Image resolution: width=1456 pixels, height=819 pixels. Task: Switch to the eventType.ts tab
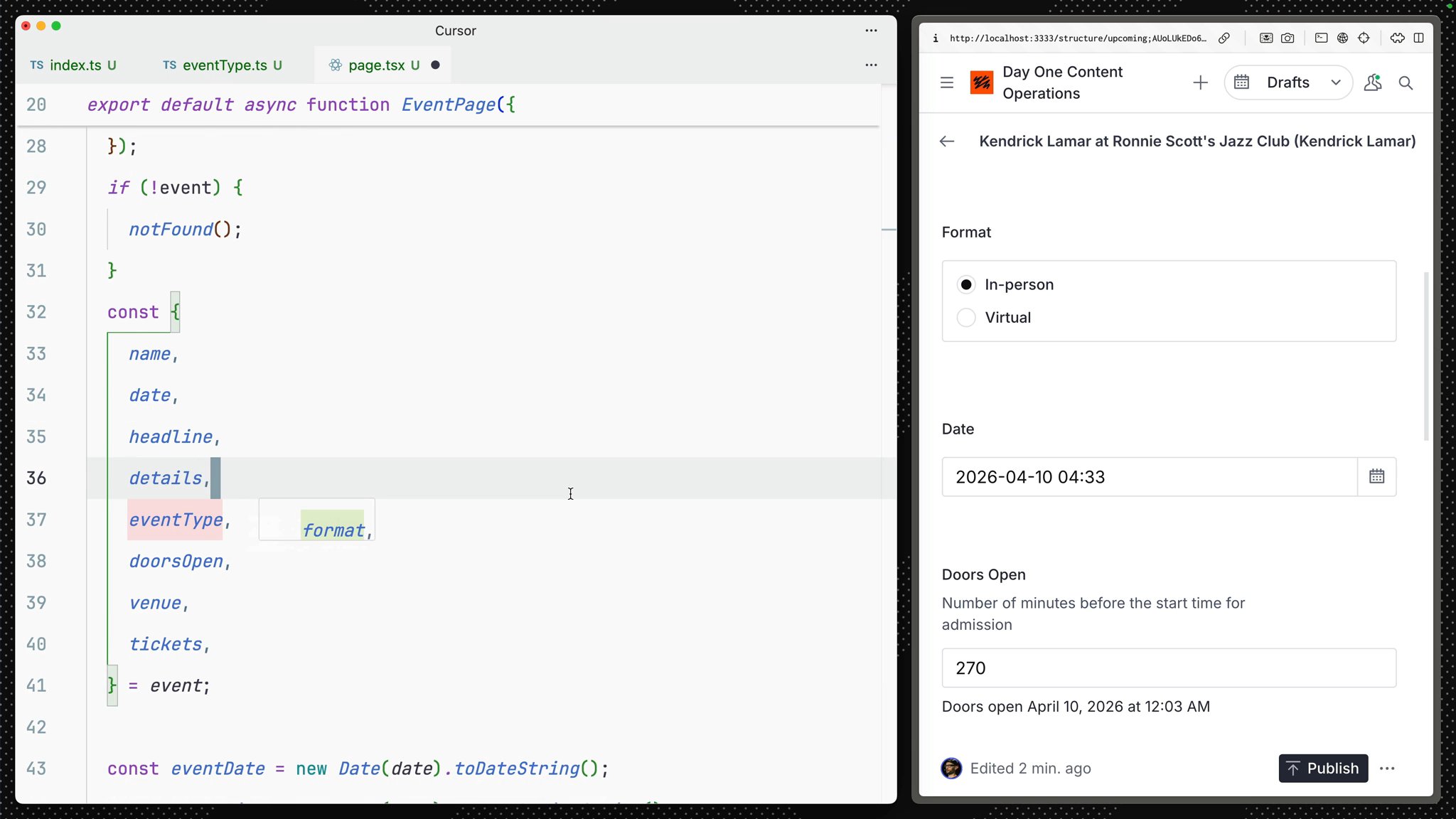[223, 65]
